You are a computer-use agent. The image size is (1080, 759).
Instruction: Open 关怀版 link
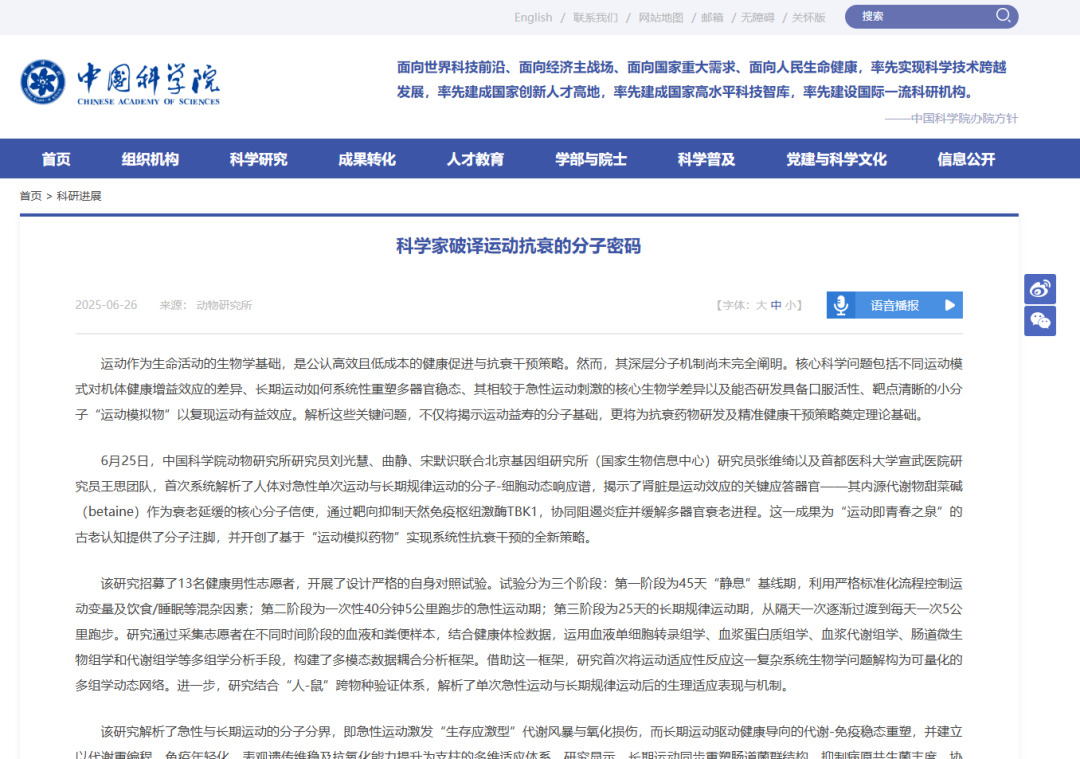[x=809, y=17]
